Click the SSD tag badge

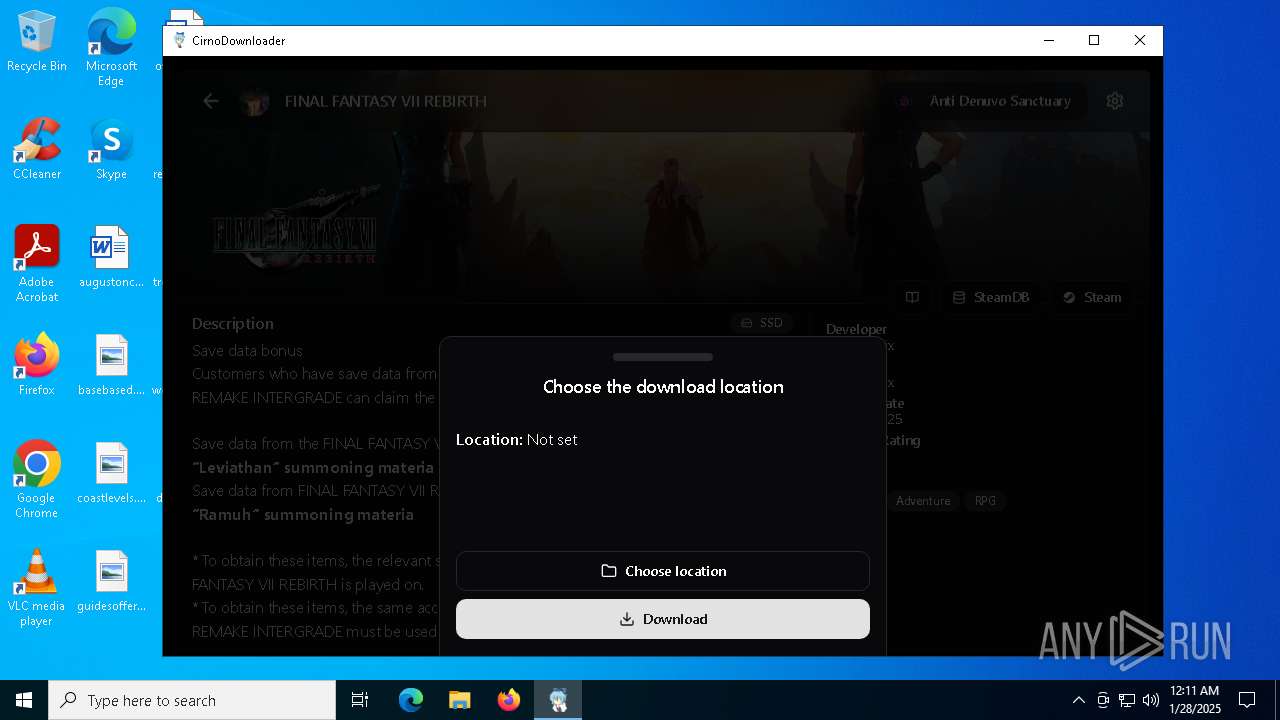pos(762,323)
